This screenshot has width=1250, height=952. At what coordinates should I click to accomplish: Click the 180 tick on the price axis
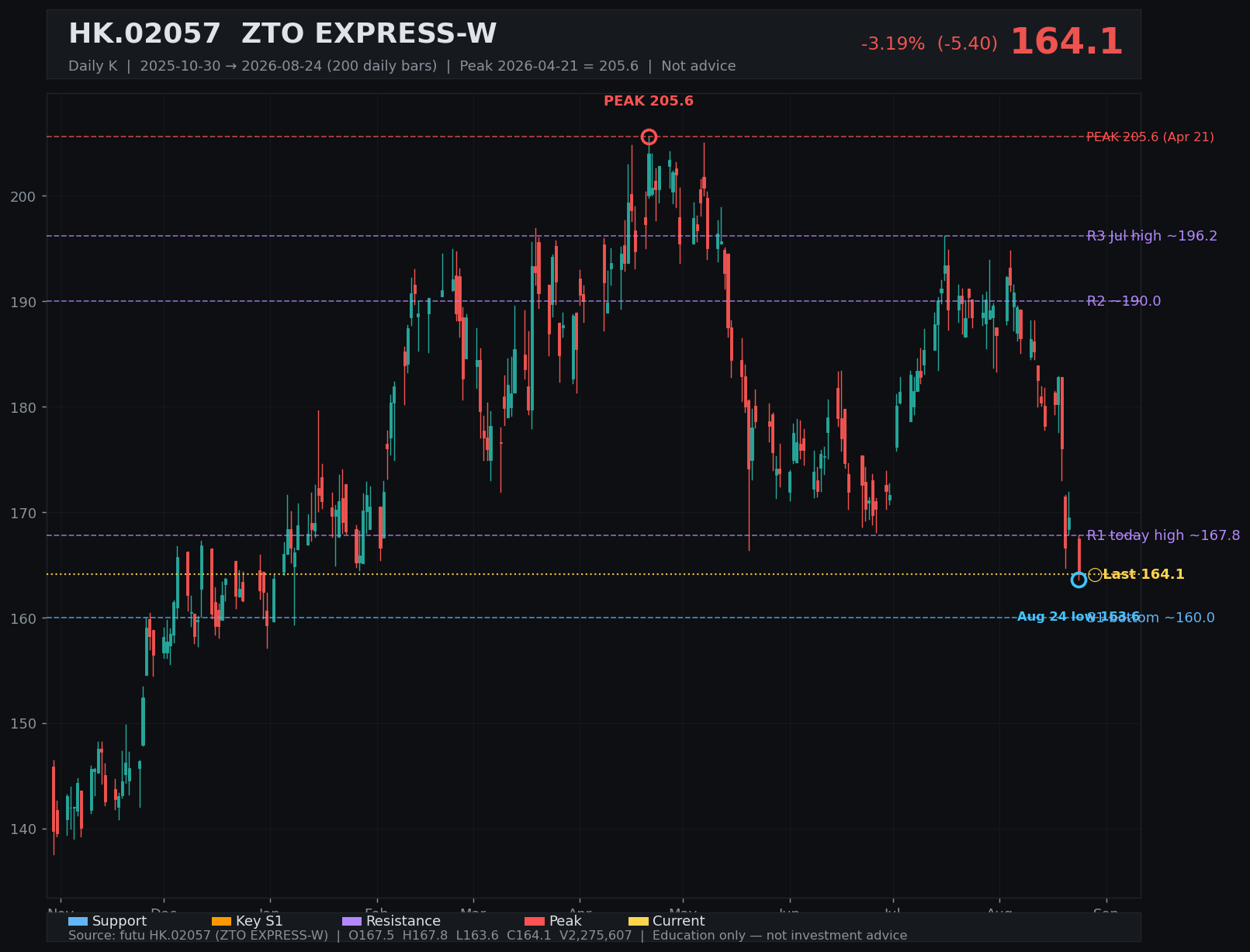[x=23, y=407]
